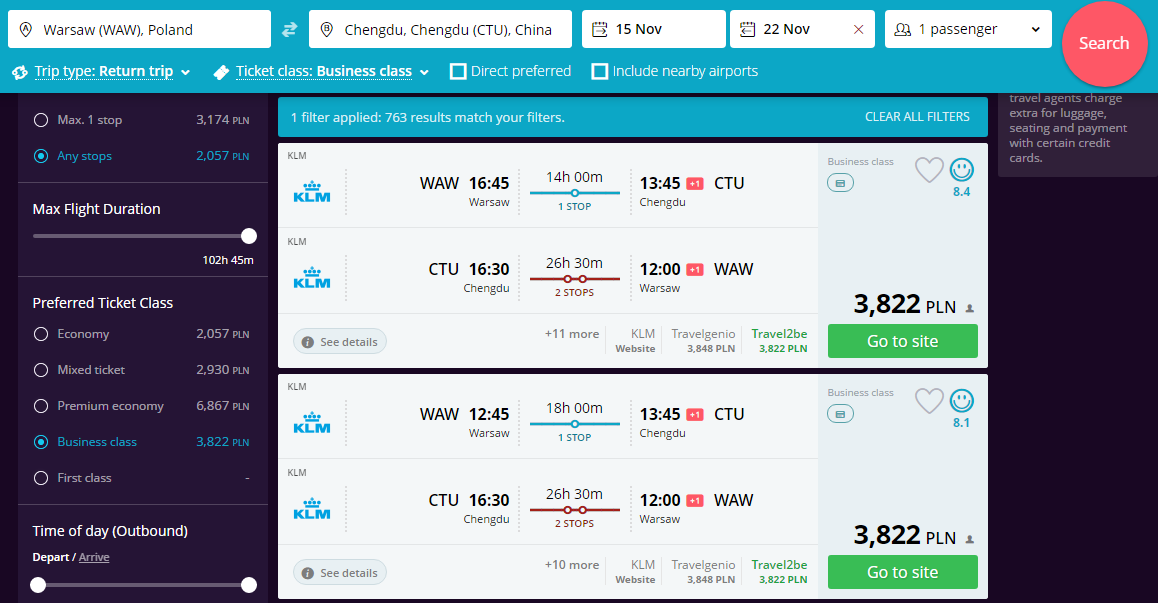Click info icon in first See details

point(308,342)
